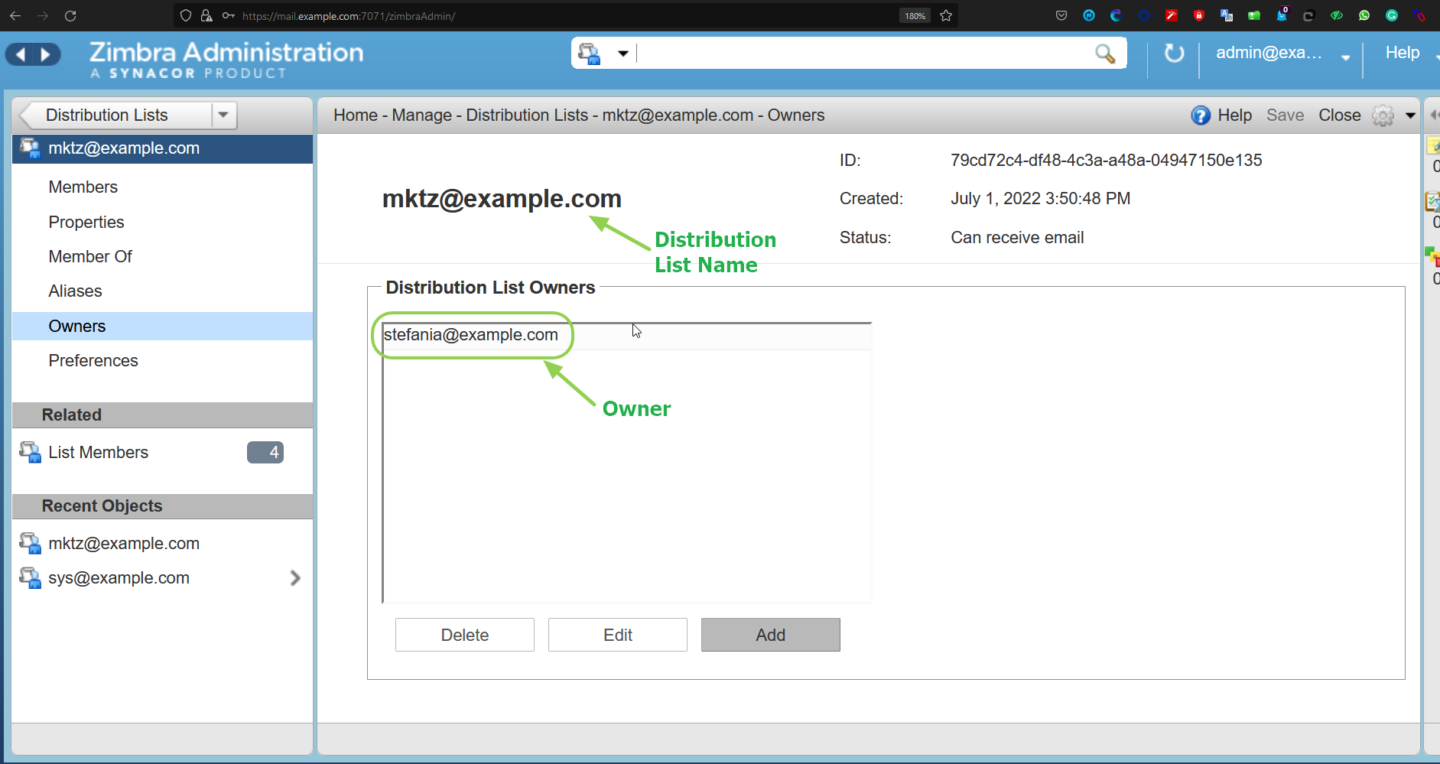Open the Member Of section
Screen dimensions: 1440x764
(90, 257)
